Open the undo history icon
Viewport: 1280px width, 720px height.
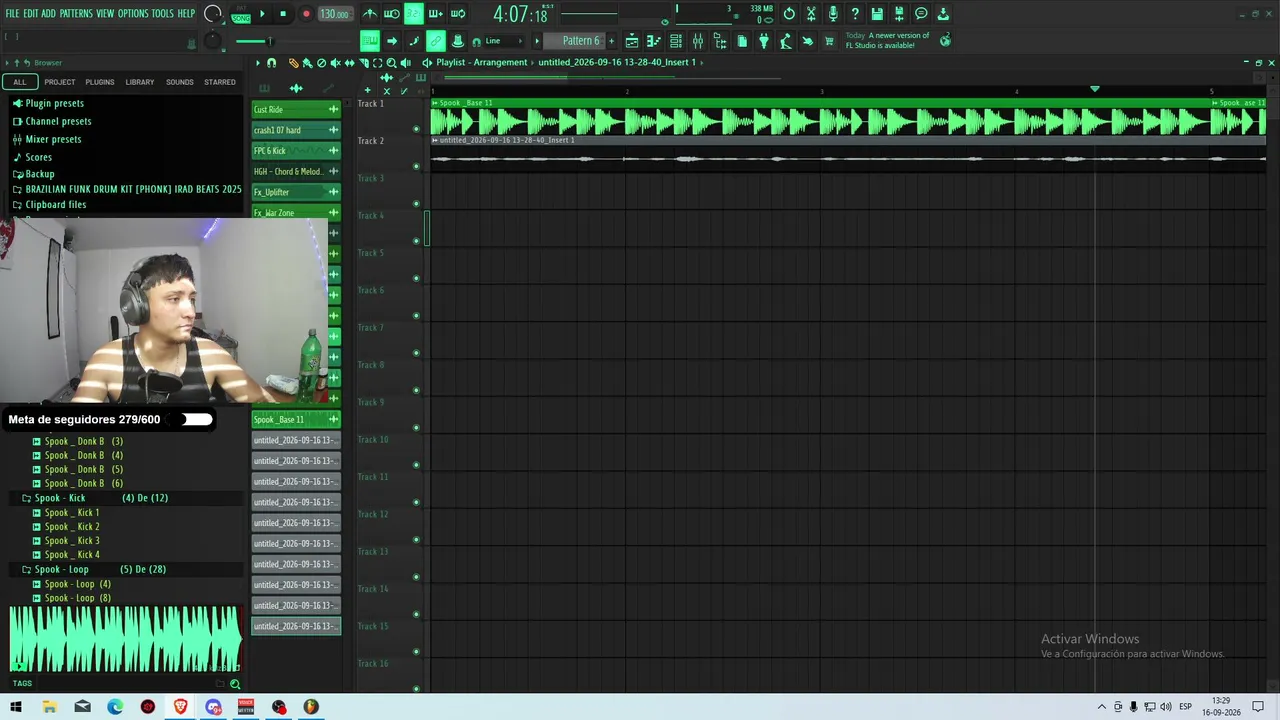tap(790, 14)
